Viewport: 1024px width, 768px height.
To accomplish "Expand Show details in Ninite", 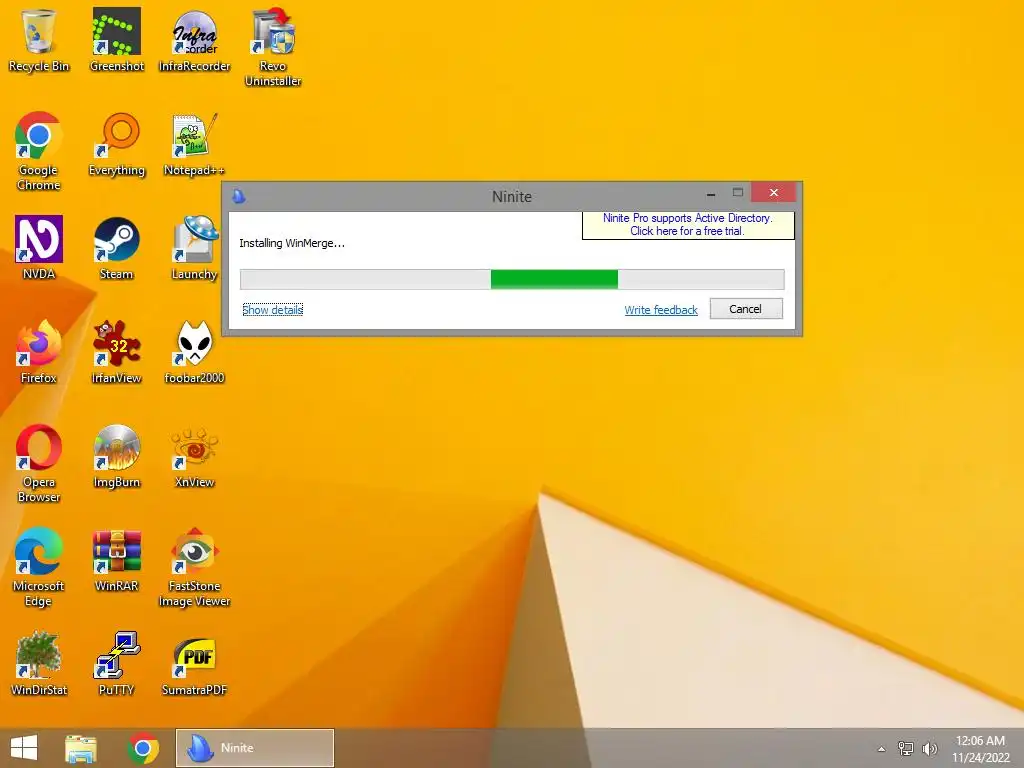I will tap(272, 310).
